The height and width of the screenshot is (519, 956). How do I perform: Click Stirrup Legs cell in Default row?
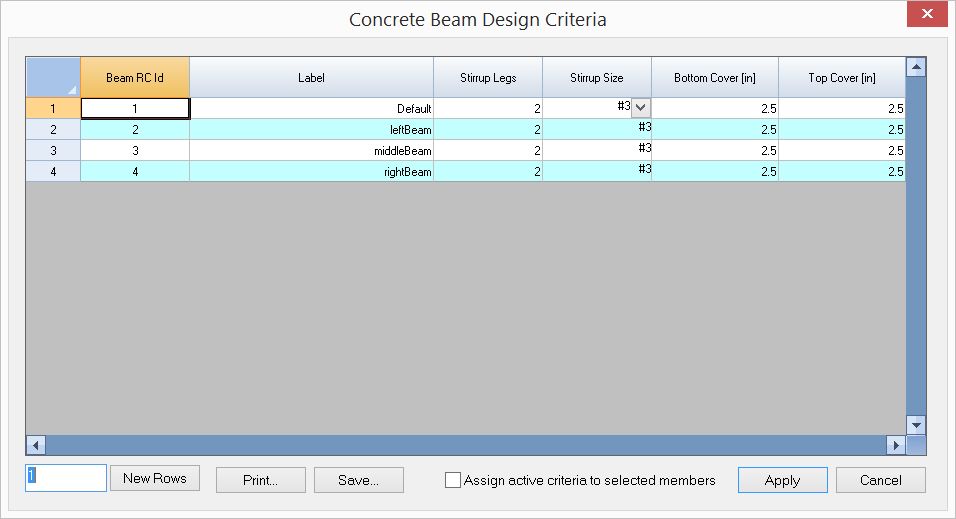tap(488, 109)
